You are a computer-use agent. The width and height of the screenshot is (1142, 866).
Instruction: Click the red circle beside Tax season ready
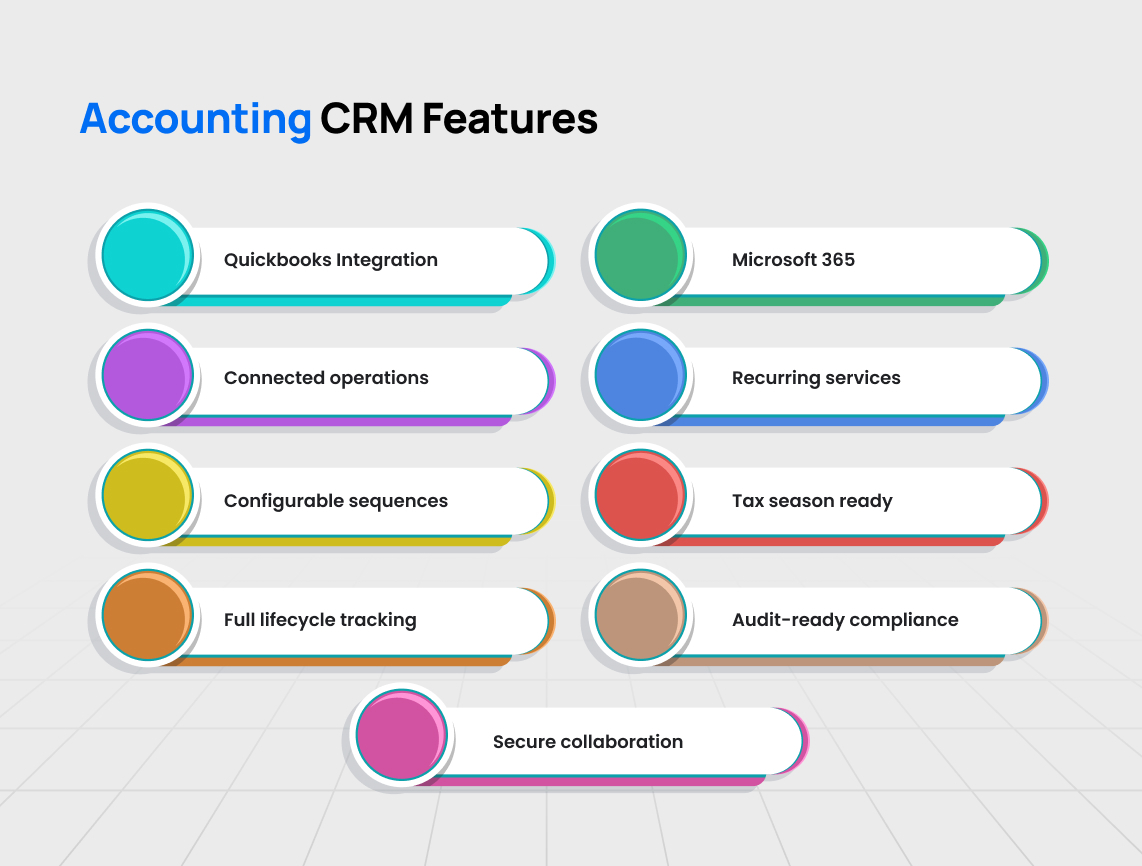click(641, 495)
